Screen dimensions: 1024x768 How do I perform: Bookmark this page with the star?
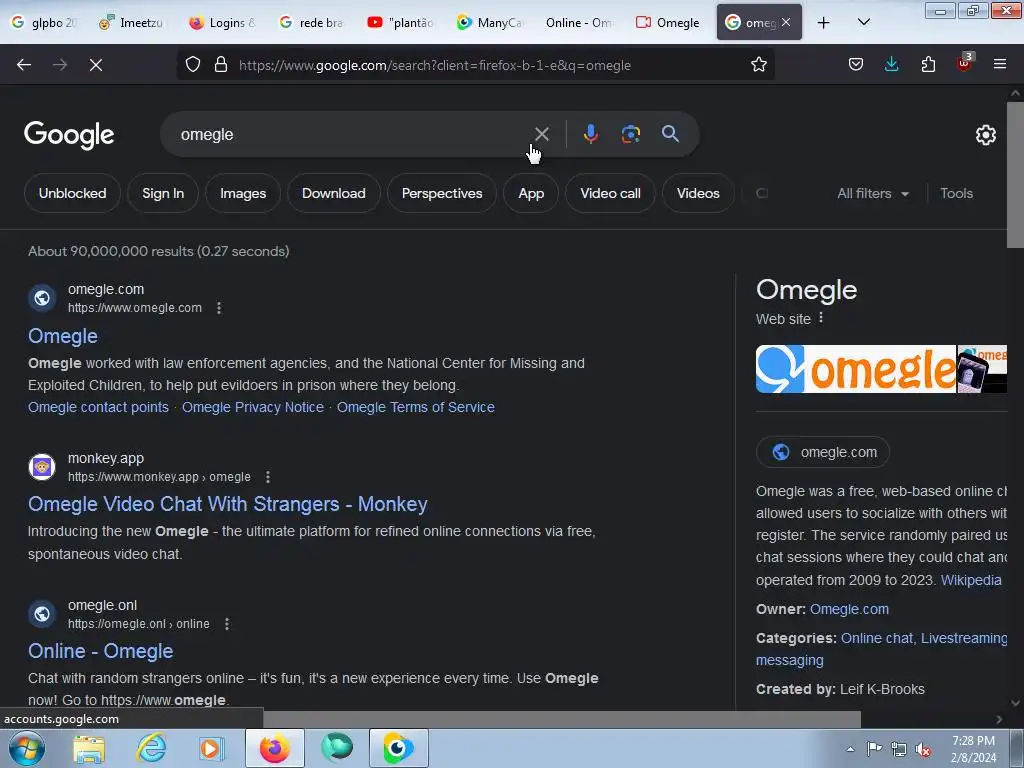(758, 65)
